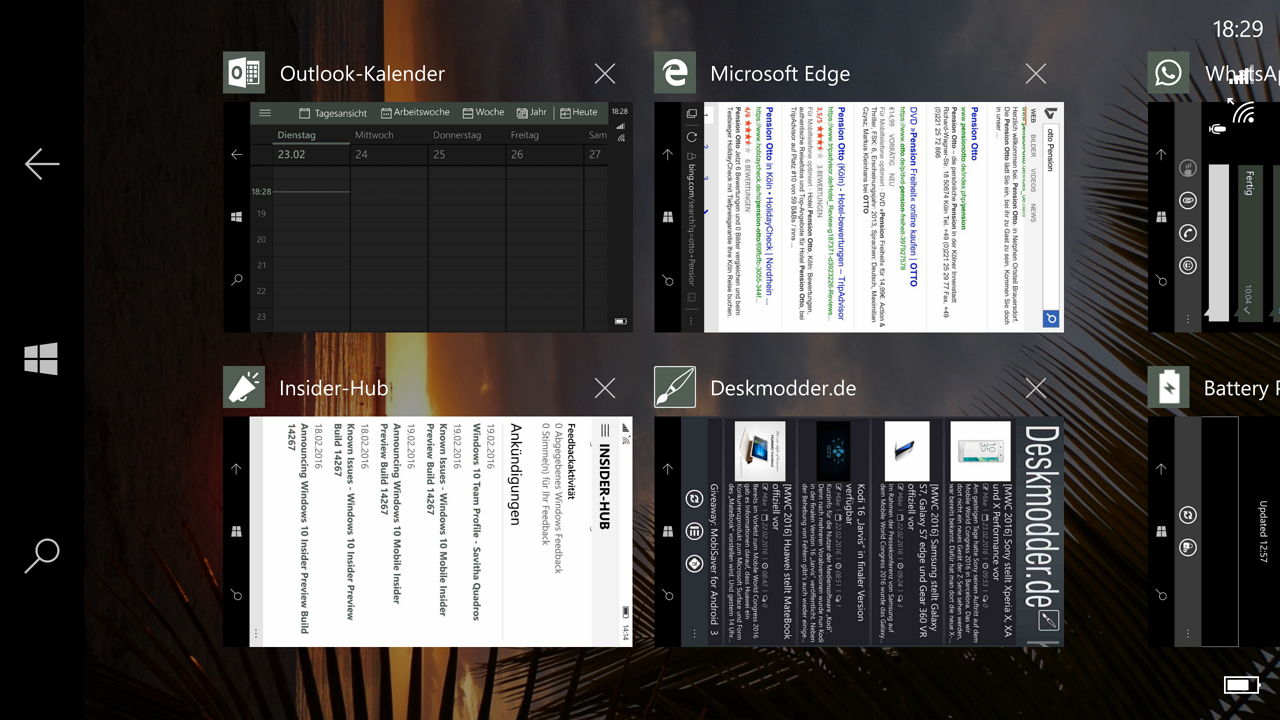Switch to the Deskmodder.de thumbnail

859,531
